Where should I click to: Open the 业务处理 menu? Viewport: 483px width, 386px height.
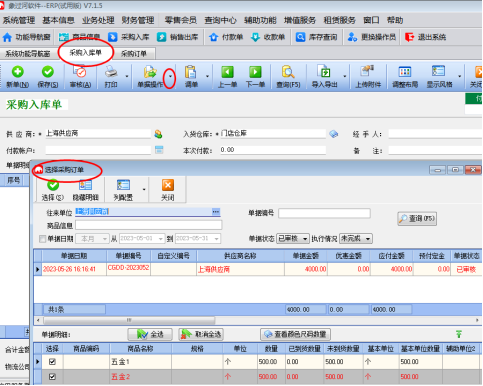[98, 20]
